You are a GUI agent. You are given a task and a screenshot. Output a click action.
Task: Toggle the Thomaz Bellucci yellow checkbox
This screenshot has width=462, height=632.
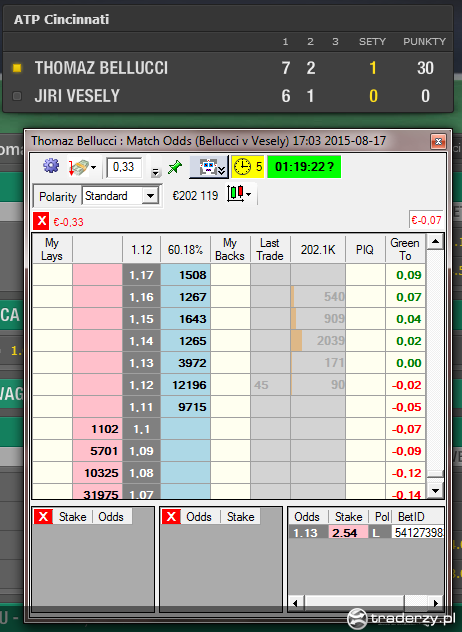point(17,68)
